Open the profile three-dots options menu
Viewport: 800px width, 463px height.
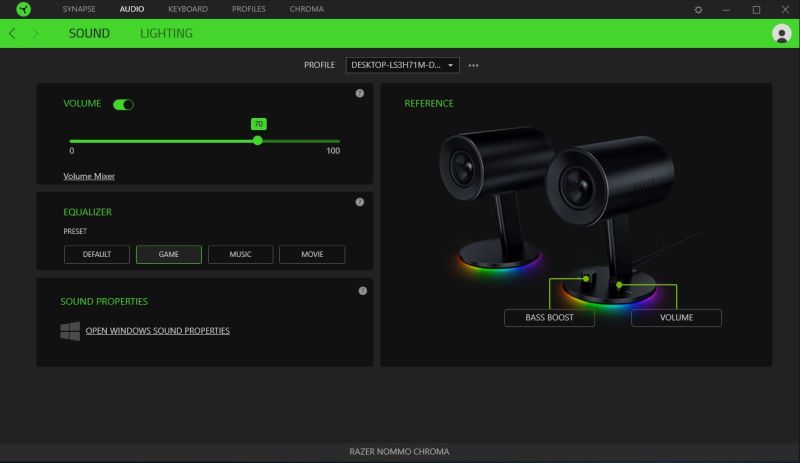click(473, 65)
